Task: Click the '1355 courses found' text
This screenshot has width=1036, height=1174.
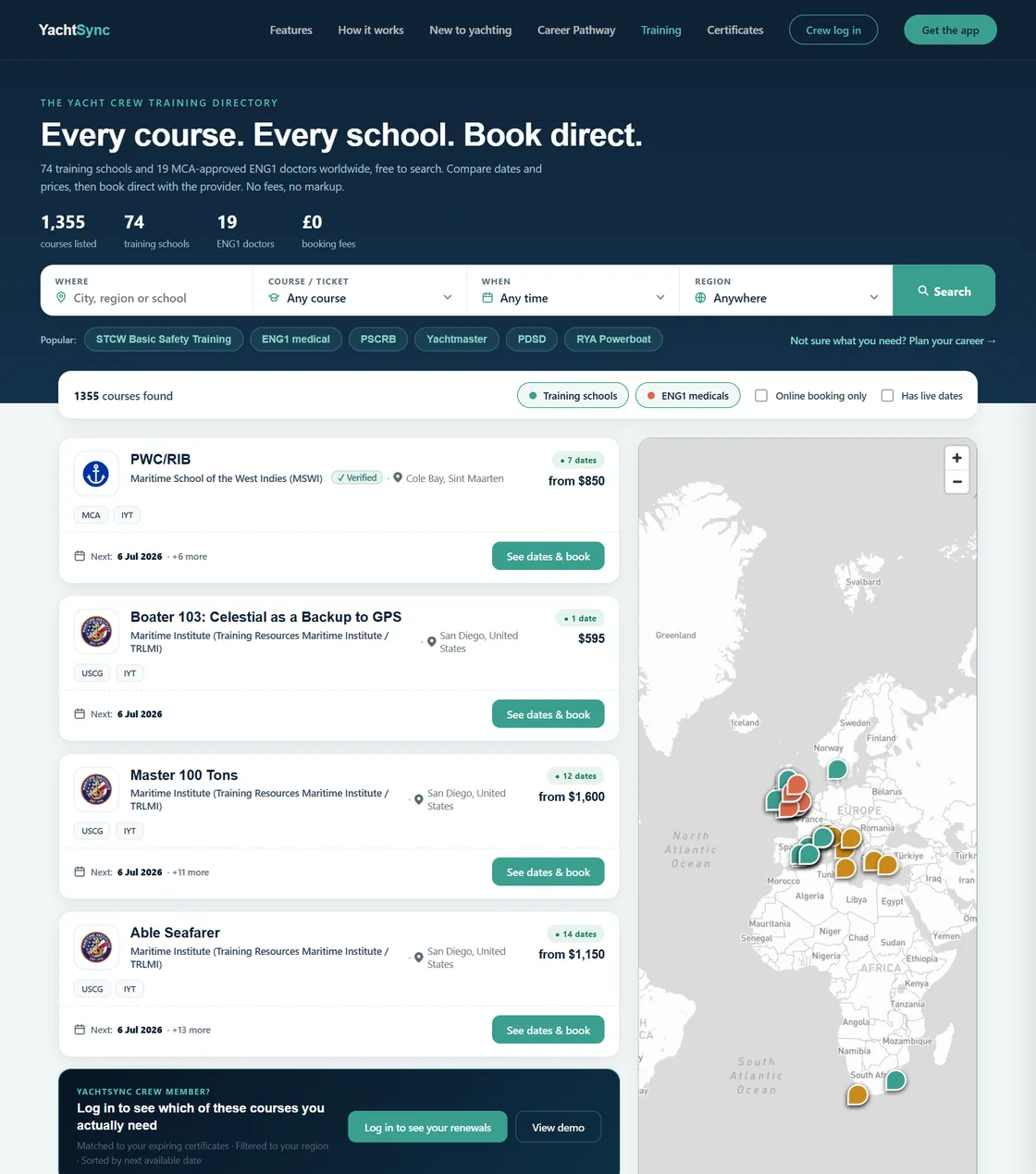Action: coord(123,396)
